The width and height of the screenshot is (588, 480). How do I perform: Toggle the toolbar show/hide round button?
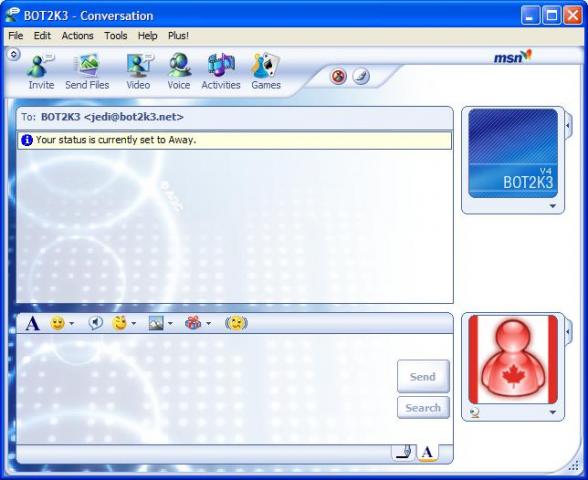click(x=14, y=55)
